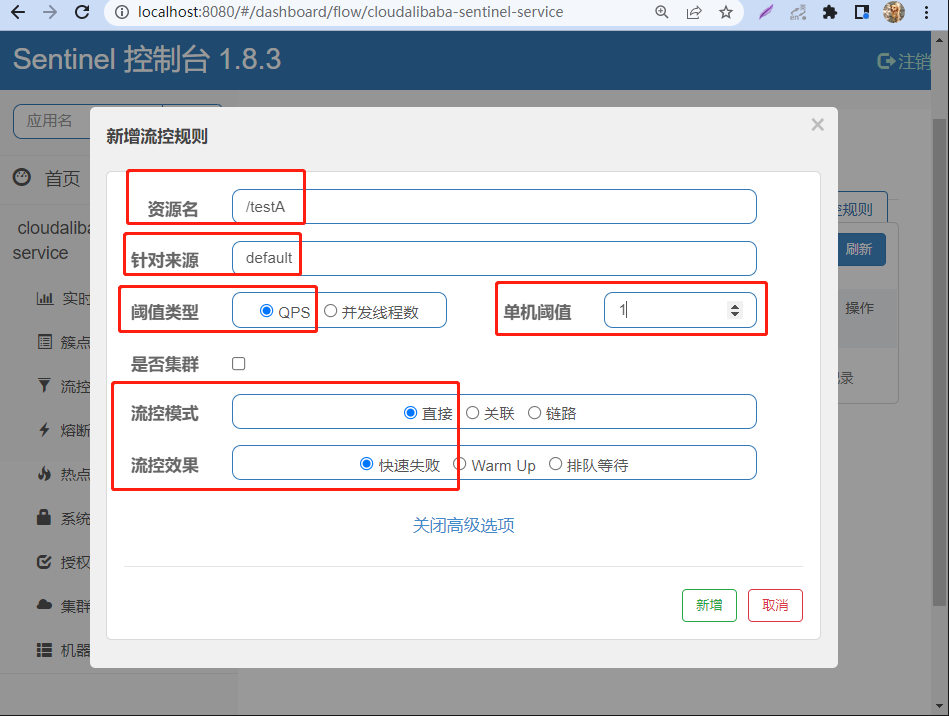Image resolution: width=949 pixels, height=716 pixels.
Task: Expand cloudalibaba service app in sidebar
Action: (51, 240)
